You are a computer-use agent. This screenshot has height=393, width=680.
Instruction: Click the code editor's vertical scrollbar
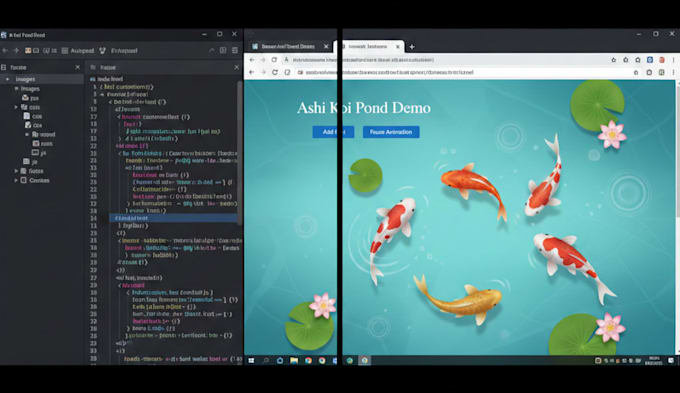239,152
